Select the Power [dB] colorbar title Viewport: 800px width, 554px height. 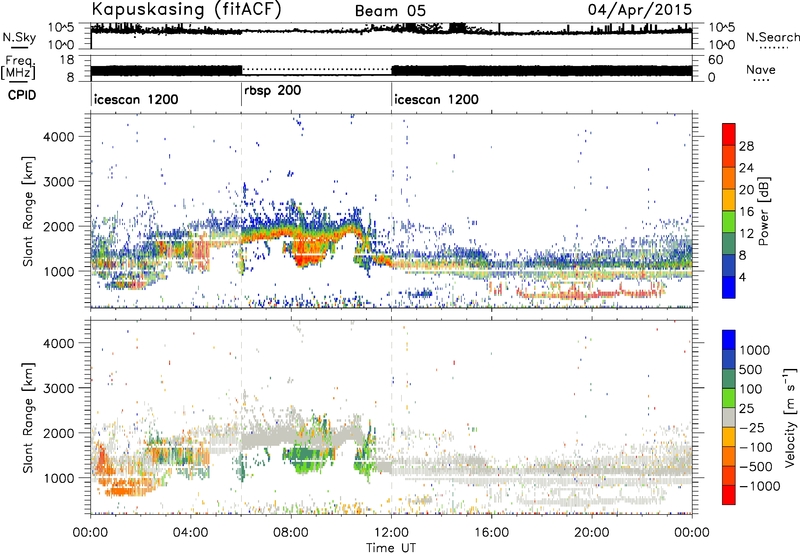763,211
